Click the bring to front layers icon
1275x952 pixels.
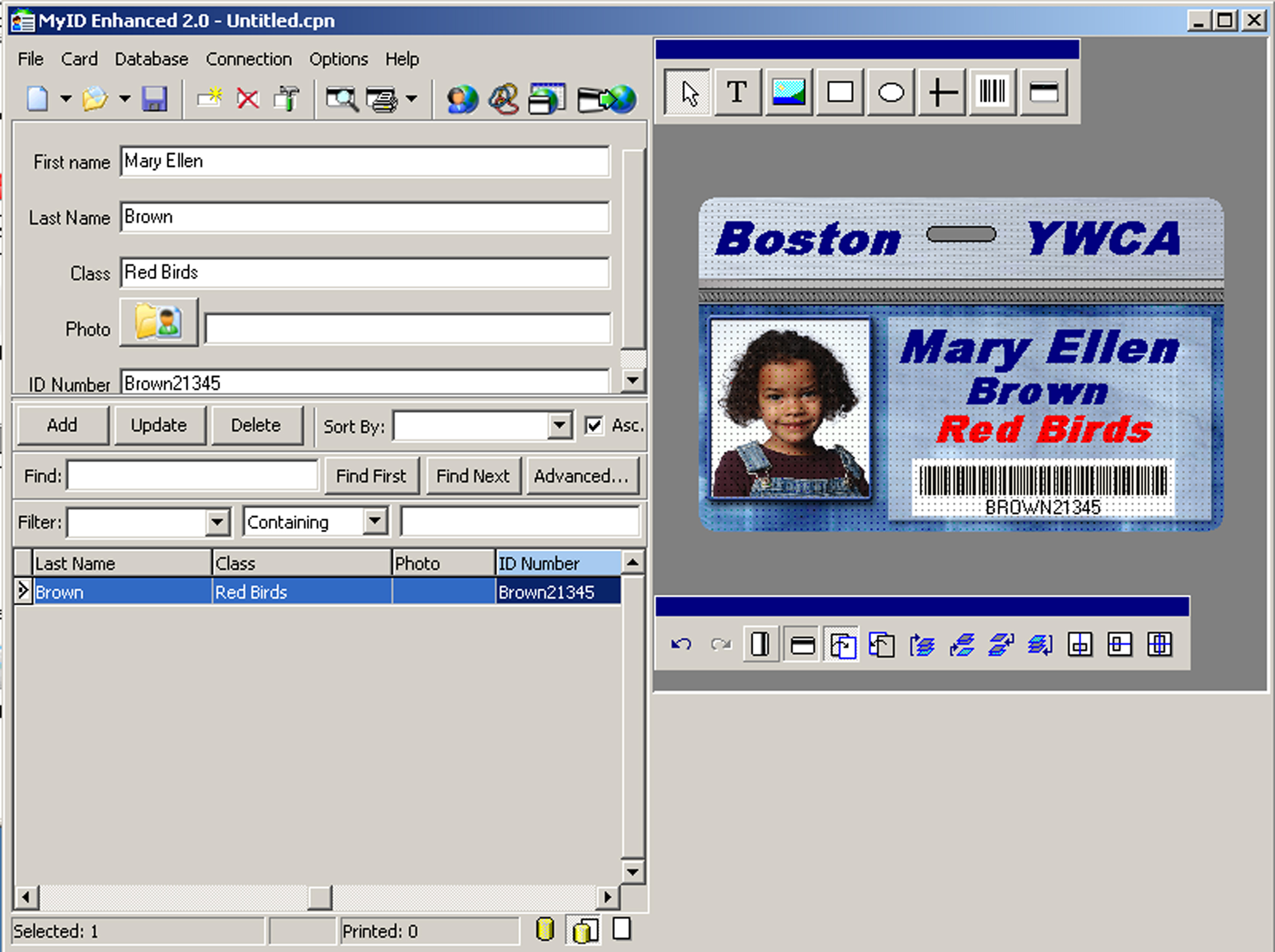922,644
